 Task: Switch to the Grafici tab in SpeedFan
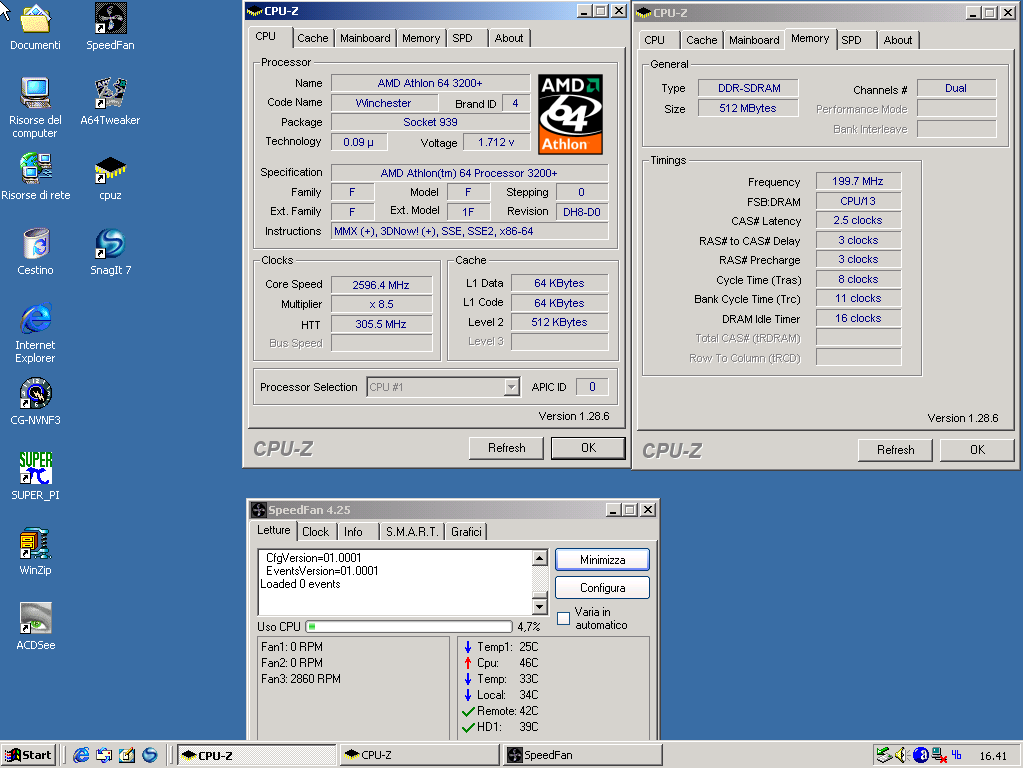(x=466, y=532)
